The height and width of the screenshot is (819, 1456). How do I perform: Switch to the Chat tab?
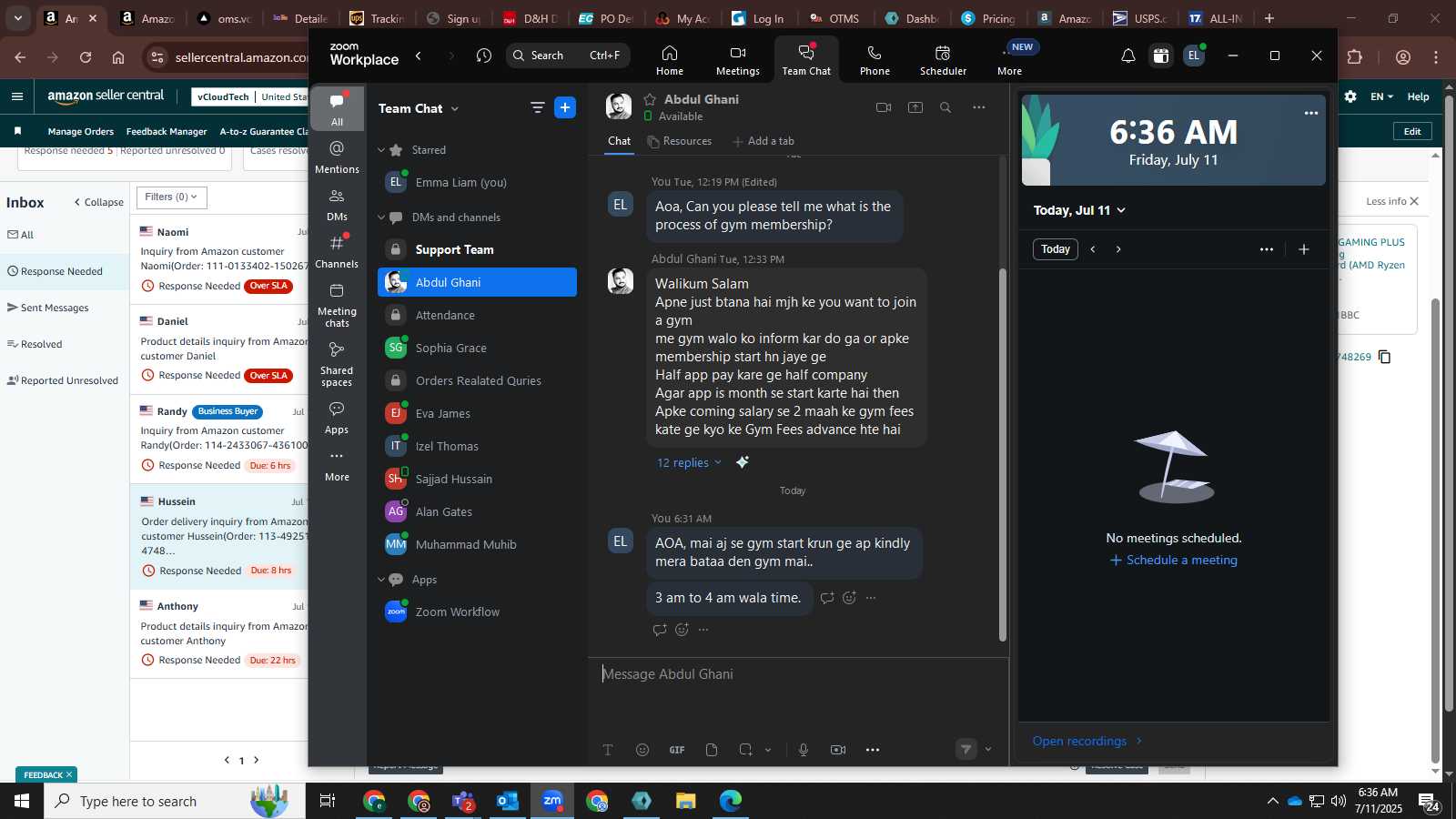tap(620, 141)
